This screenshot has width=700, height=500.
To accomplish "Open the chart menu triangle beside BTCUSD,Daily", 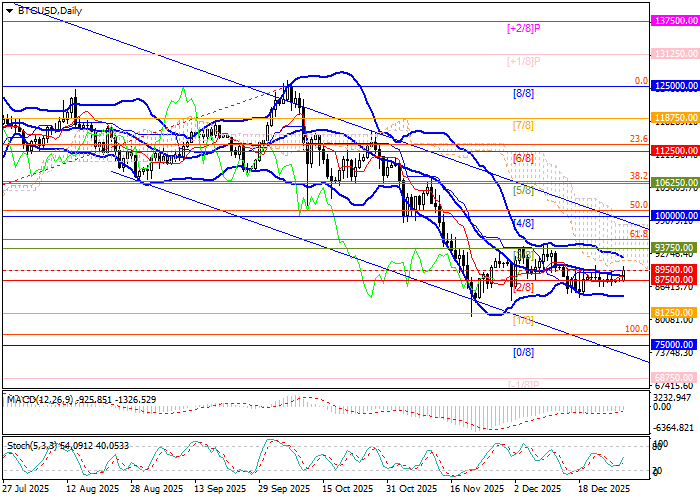I will click(x=9, y=11).
